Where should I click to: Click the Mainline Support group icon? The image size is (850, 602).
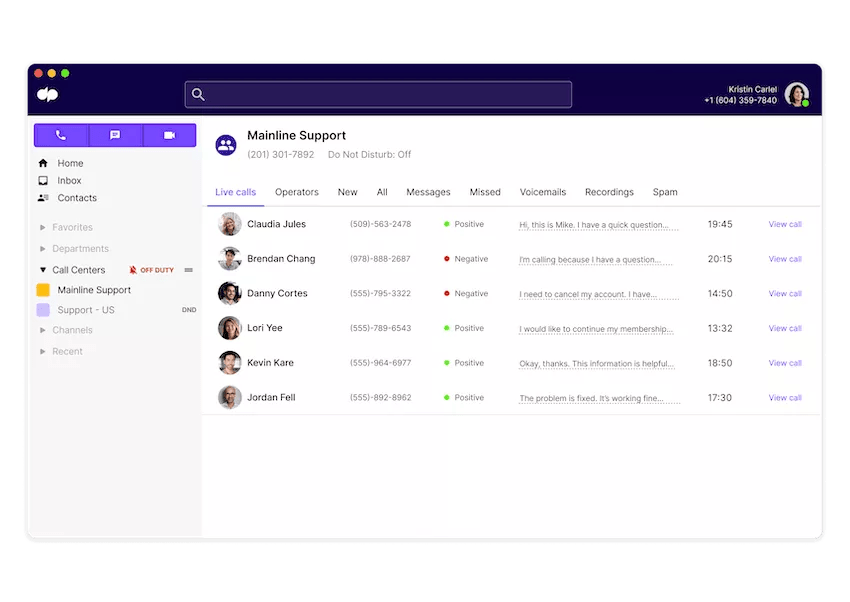coord(226,145)
